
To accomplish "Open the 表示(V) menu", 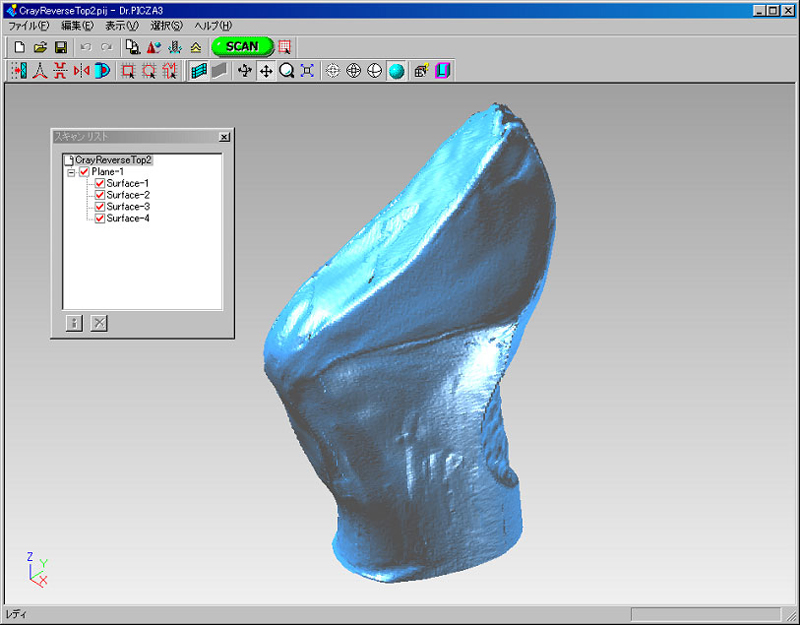I will point(121,25).
